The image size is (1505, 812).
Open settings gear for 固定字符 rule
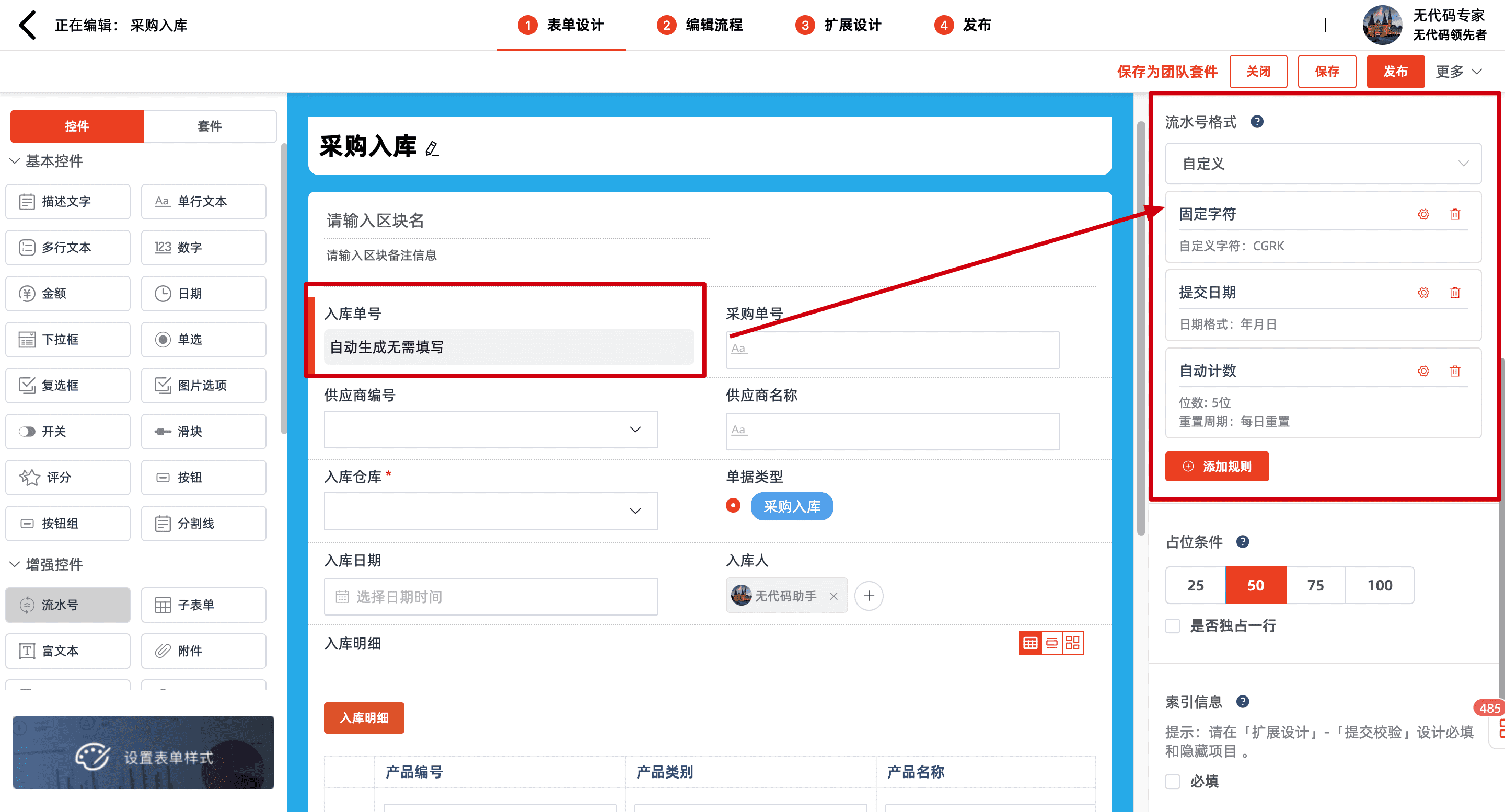click(1423, 214)
